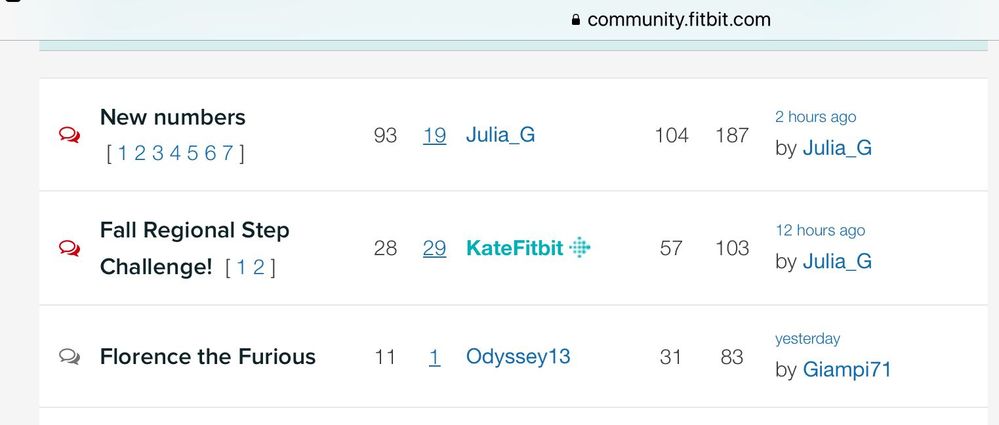Viewport: 999px width, 425px height.
Task: Click the 19 count link in New numbers row
Action: point(435,135)
